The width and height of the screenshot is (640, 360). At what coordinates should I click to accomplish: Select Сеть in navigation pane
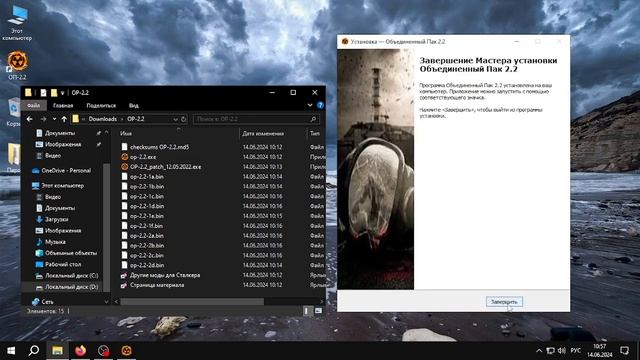coord(47,302)
